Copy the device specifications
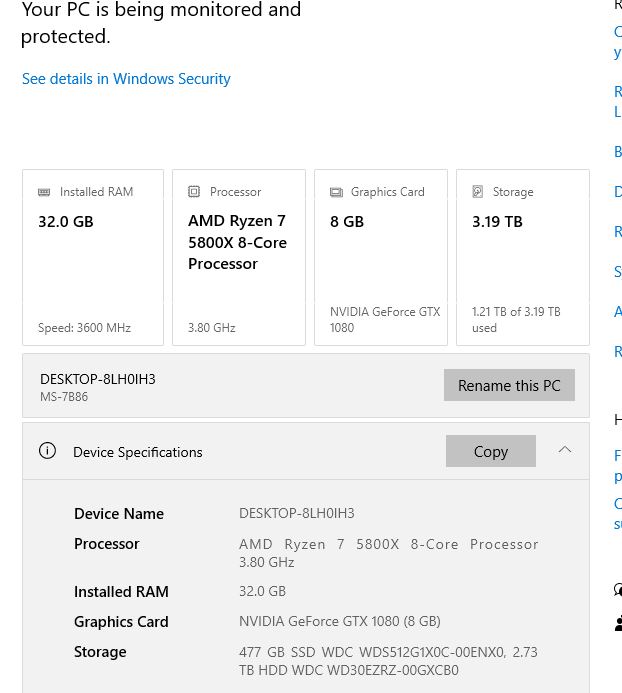Image resolution: width=622 pixels, height=693 pixels. [490, 451]
